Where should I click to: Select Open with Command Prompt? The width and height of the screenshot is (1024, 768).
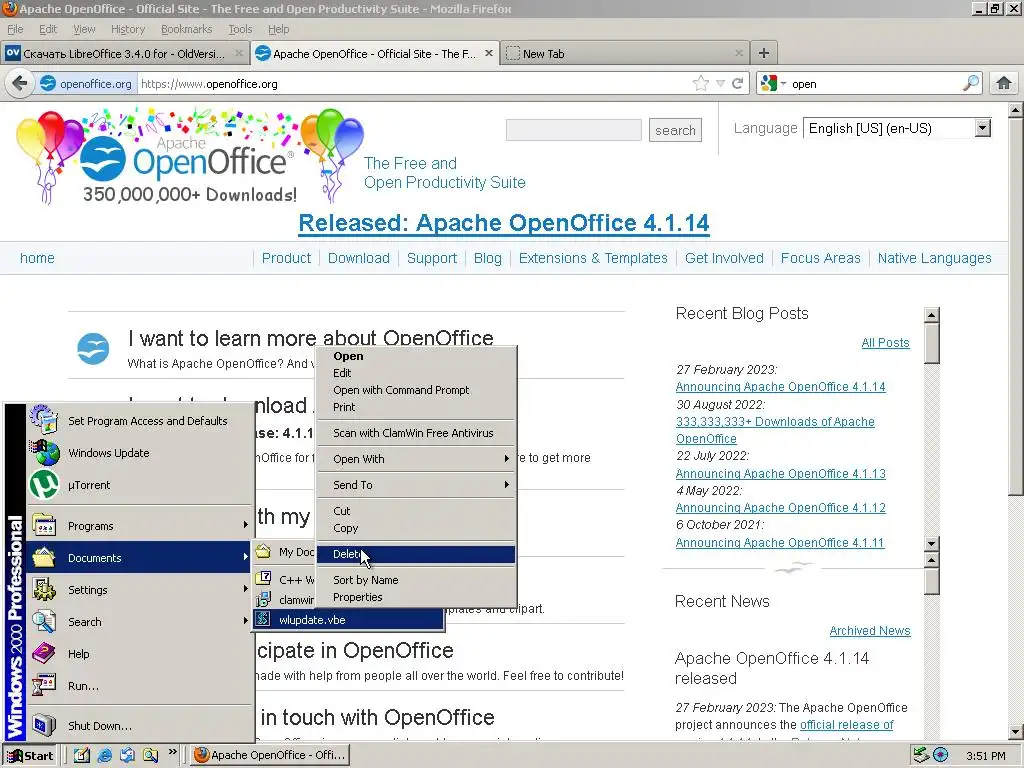click(416, 390)
